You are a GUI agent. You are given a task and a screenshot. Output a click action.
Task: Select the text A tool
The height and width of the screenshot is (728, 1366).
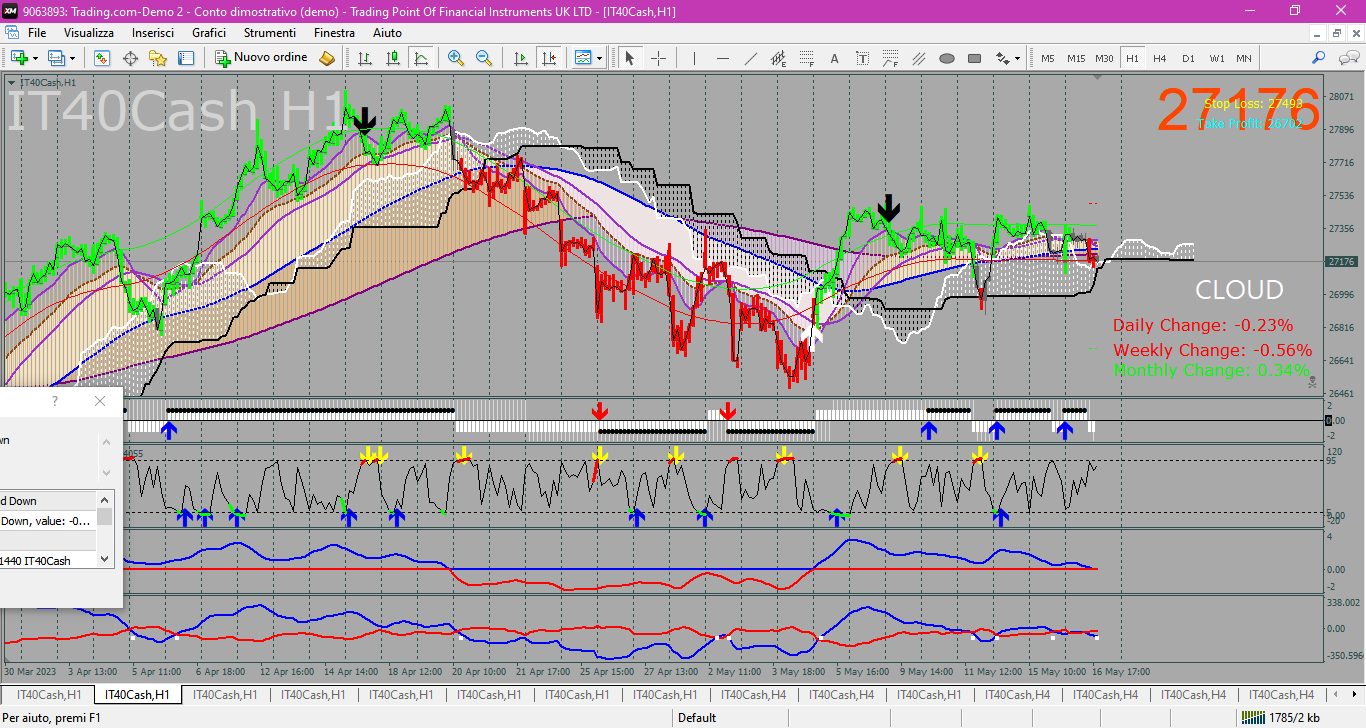coord(834,58)
